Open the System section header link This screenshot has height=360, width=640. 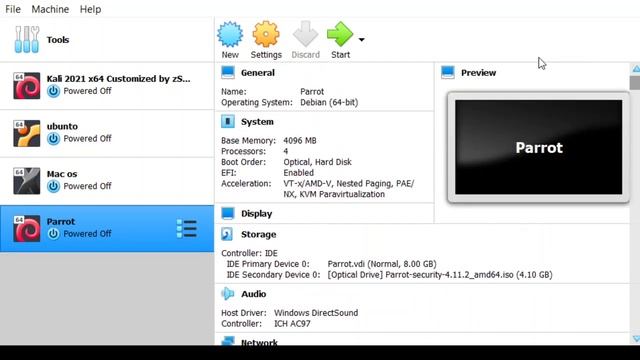(x=257, y=122)
